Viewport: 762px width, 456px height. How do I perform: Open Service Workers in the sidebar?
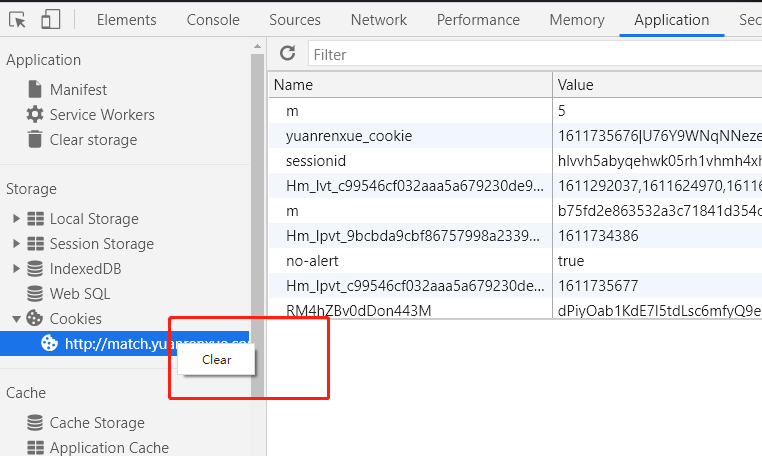click(102, 115)
